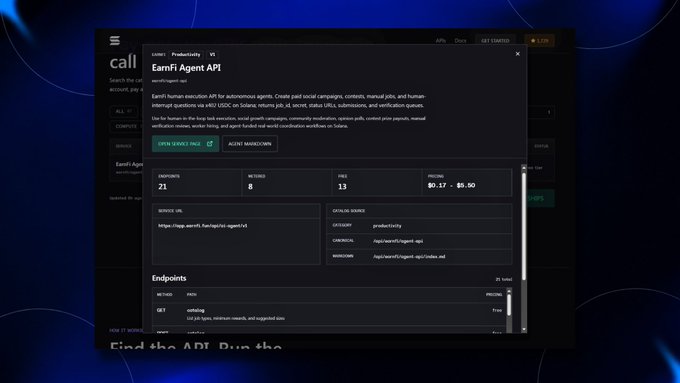
Task: Click the EarnFi Agent API title
Action: pyautogui.click(x=186, y=68)
